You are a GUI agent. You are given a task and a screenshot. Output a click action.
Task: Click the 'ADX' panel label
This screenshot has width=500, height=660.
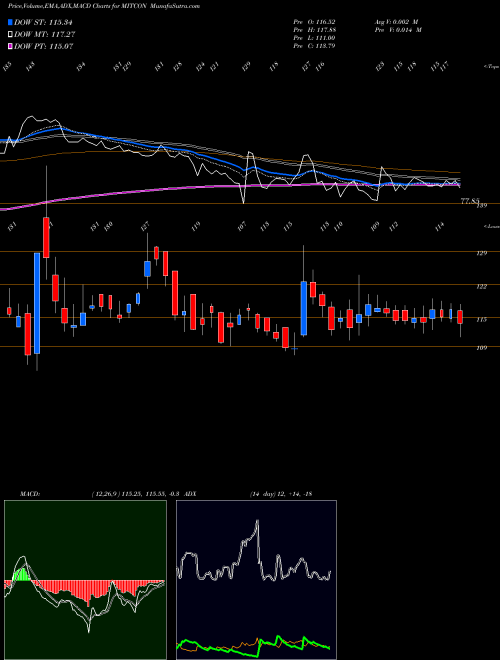click(190, 494)
